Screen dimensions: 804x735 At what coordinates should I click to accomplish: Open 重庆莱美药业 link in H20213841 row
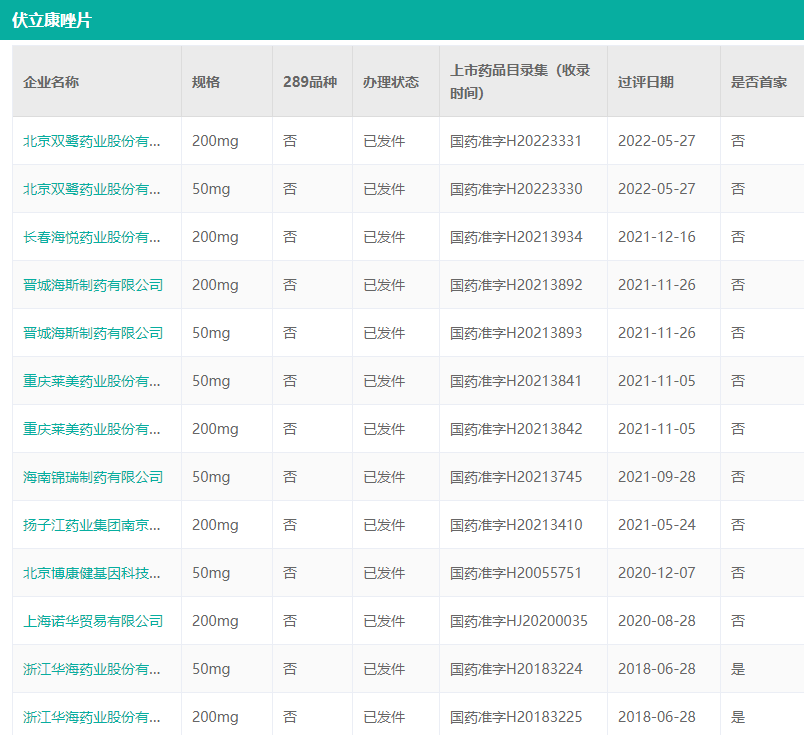pyautogui.click(x=92, y=381)
